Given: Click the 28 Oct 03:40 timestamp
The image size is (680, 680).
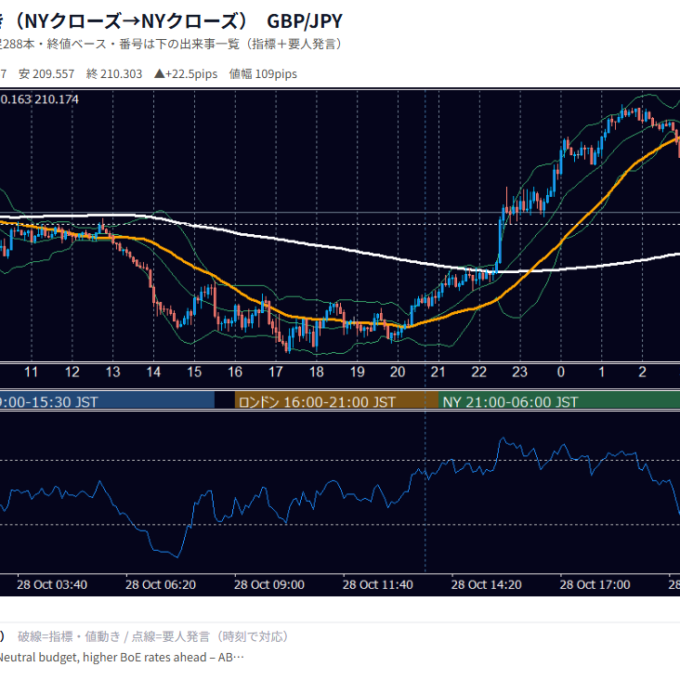Looking at the screenshot, I should pos(52,585).
